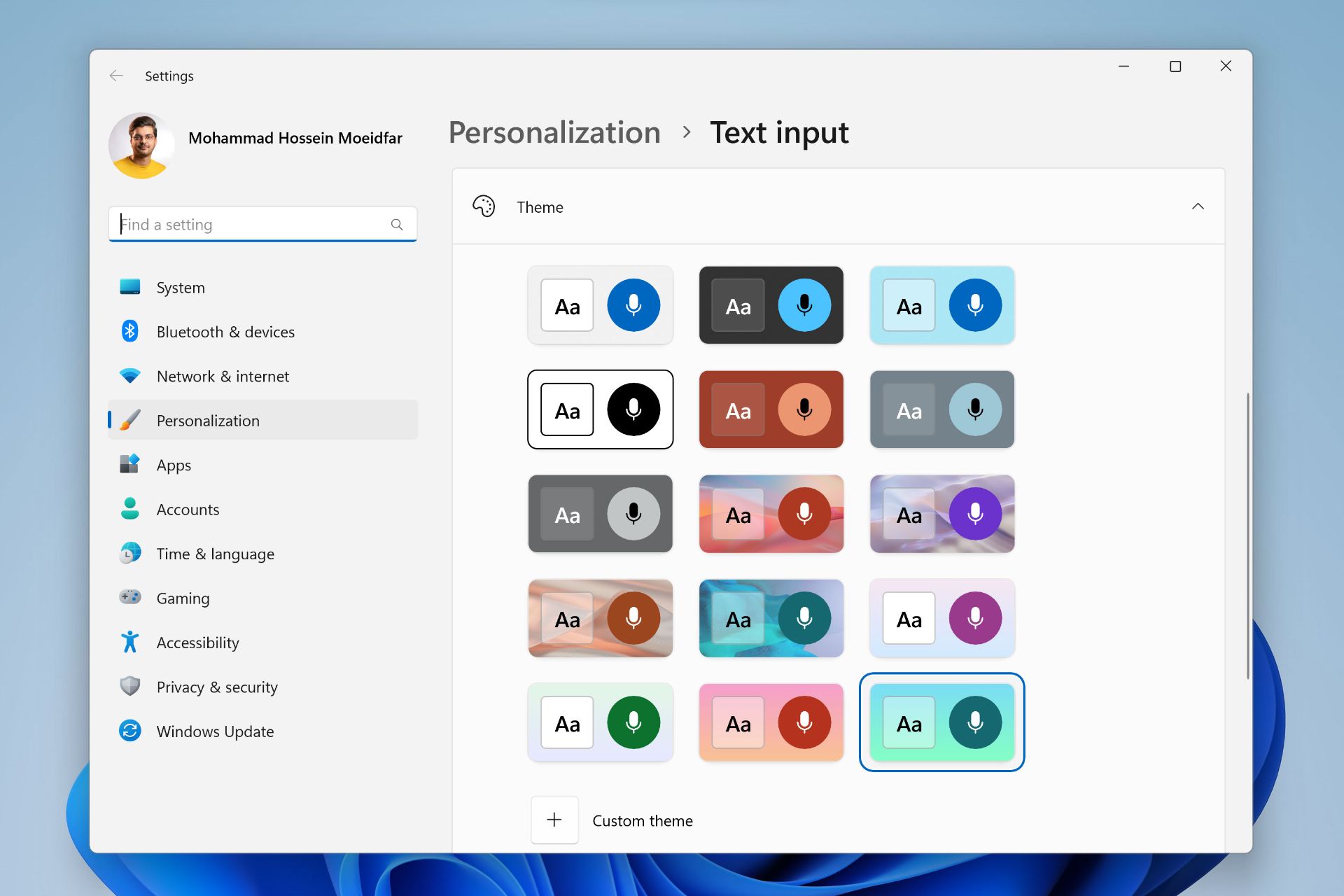Select the selected aqua-green gradient theme

[x=942, y=722]
